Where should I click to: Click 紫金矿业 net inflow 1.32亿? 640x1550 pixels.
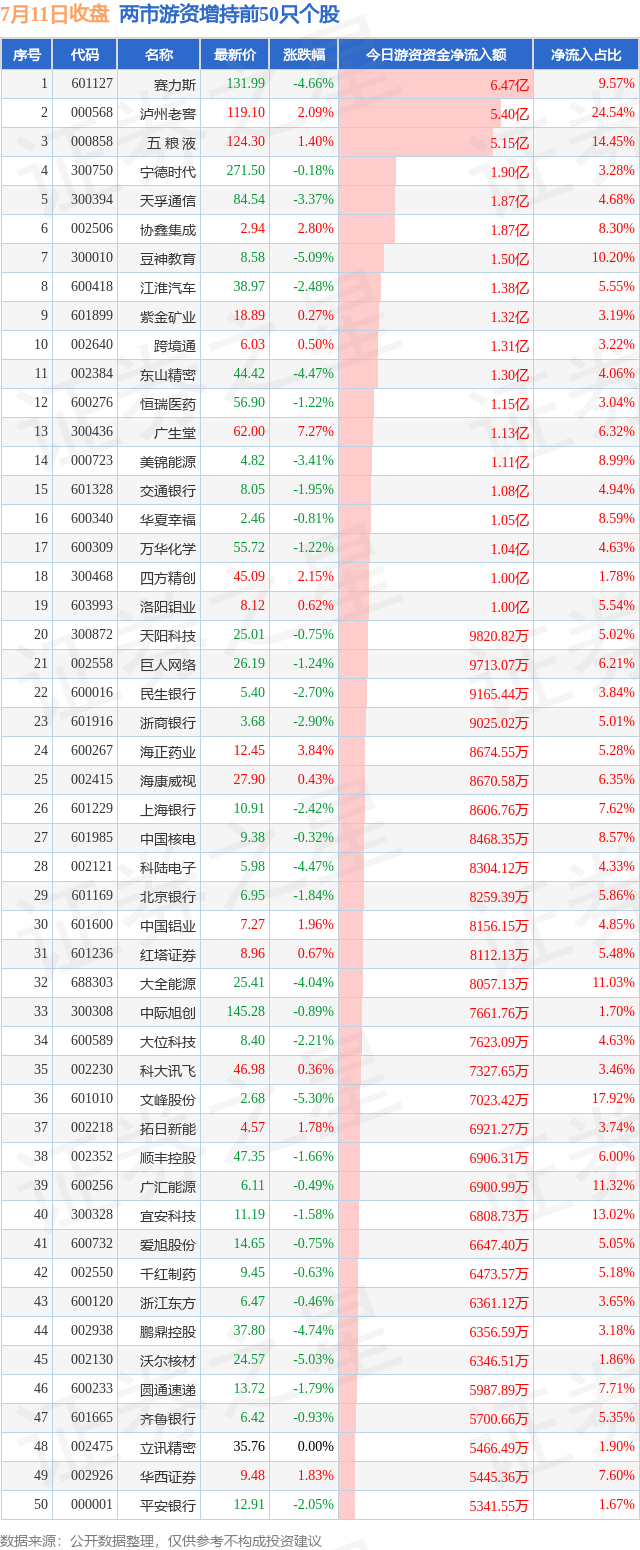[x=509, y=317]
